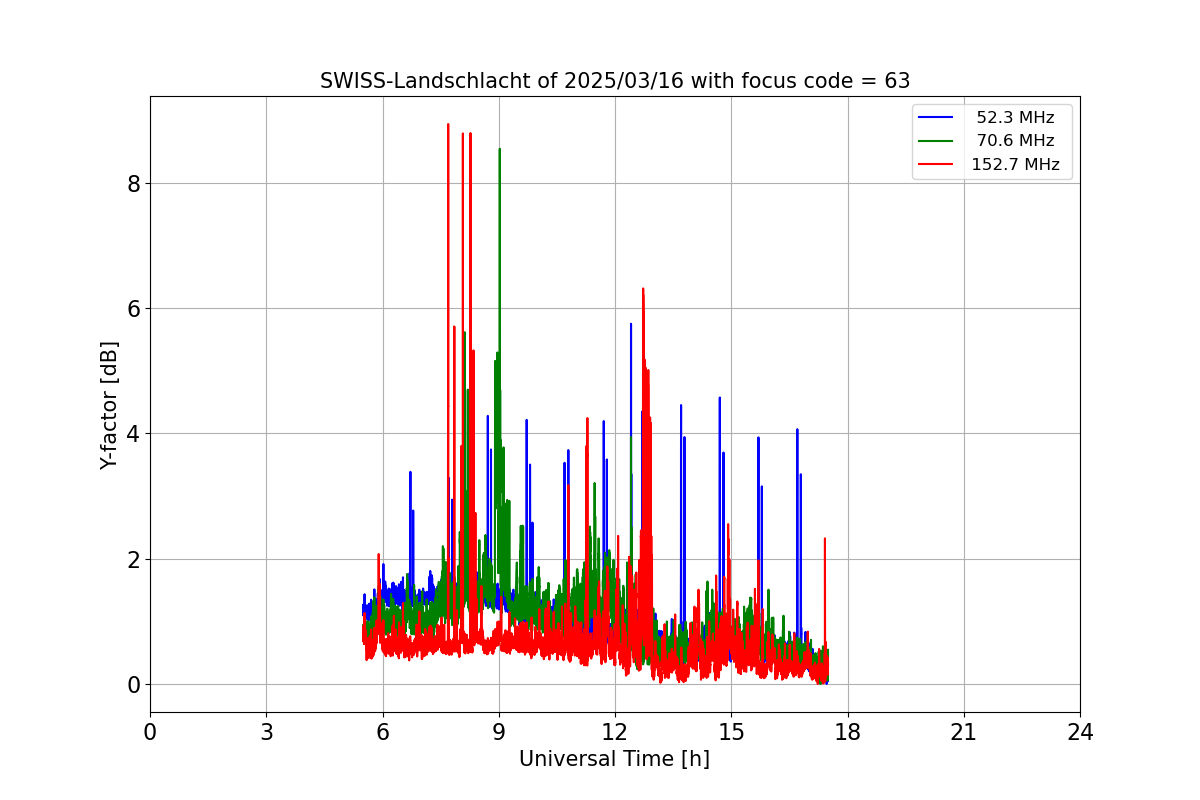1200x800 pixels.
Task: Click x-axis tick label 15
Action: [731, 732]
